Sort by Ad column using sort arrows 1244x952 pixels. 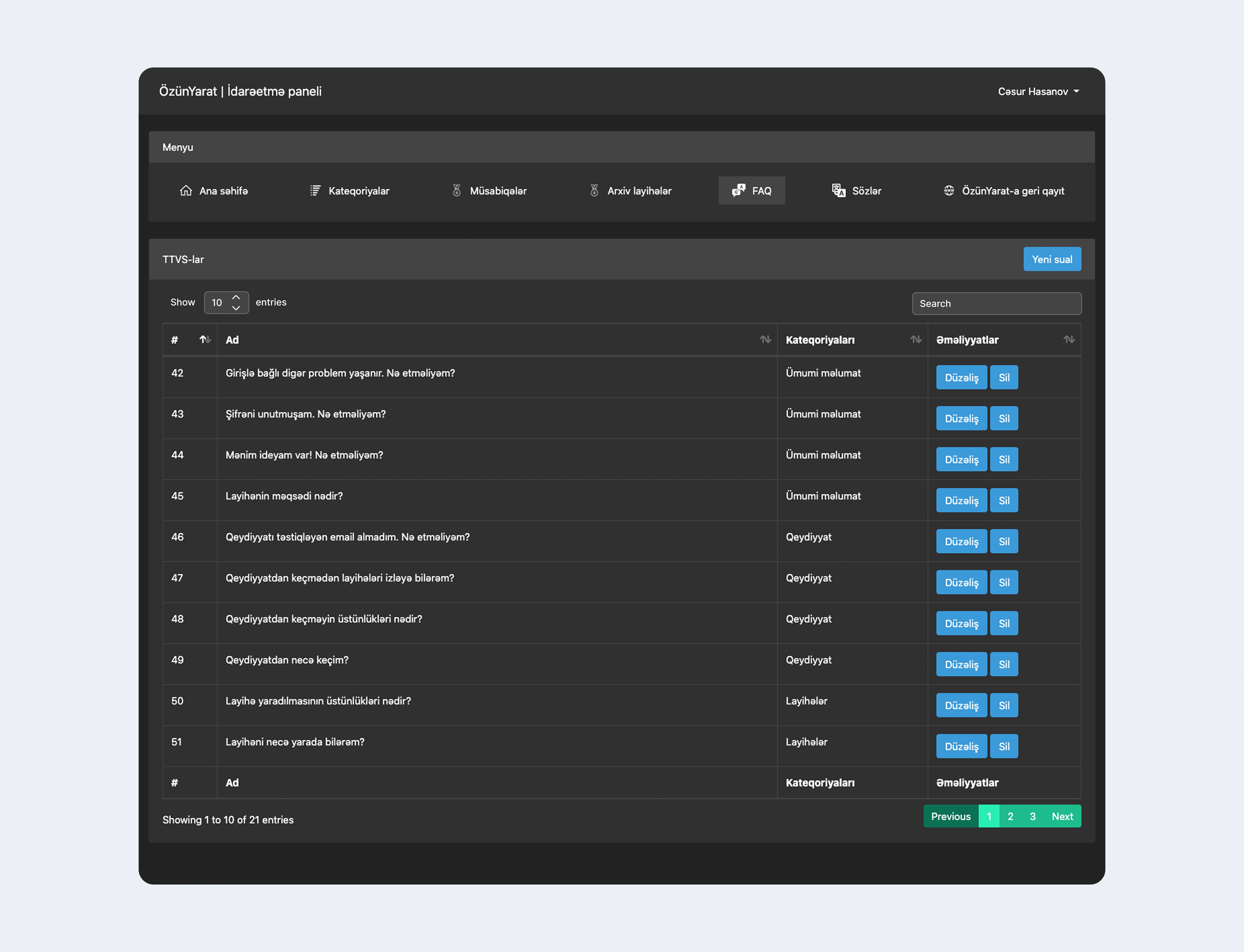(x=765, y=339)
